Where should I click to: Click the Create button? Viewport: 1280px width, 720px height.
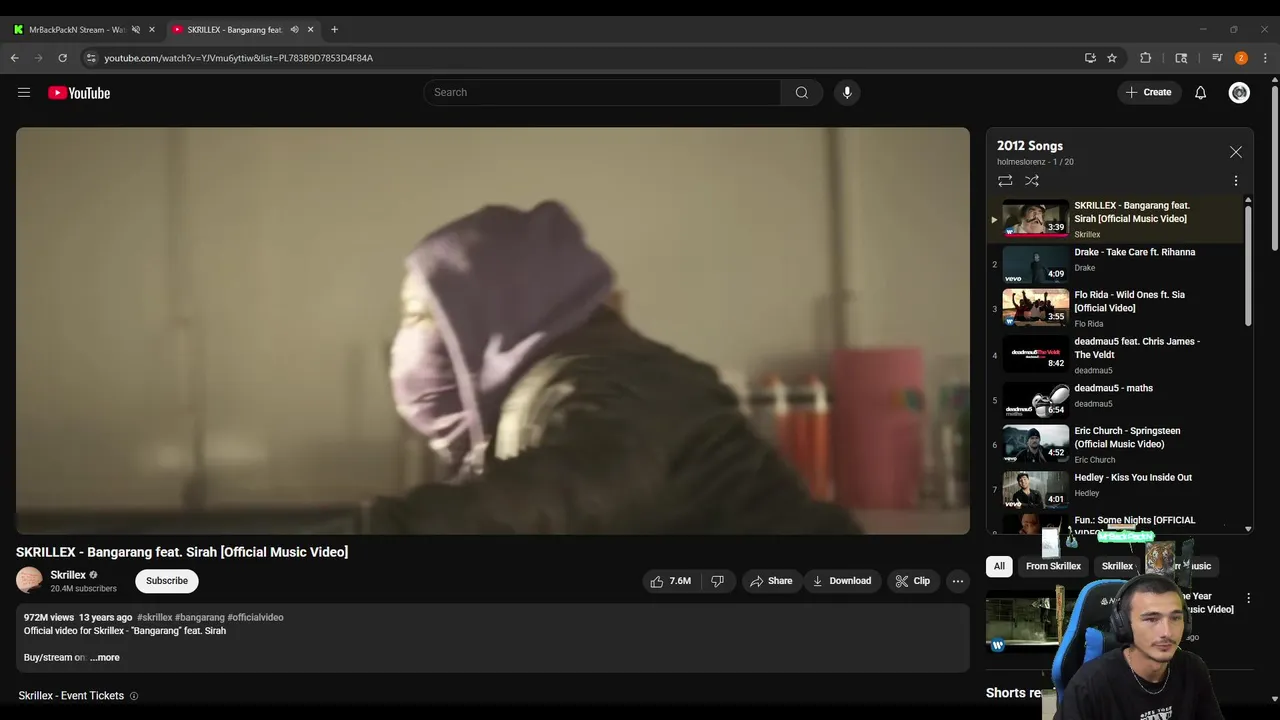pos(1148,92)
